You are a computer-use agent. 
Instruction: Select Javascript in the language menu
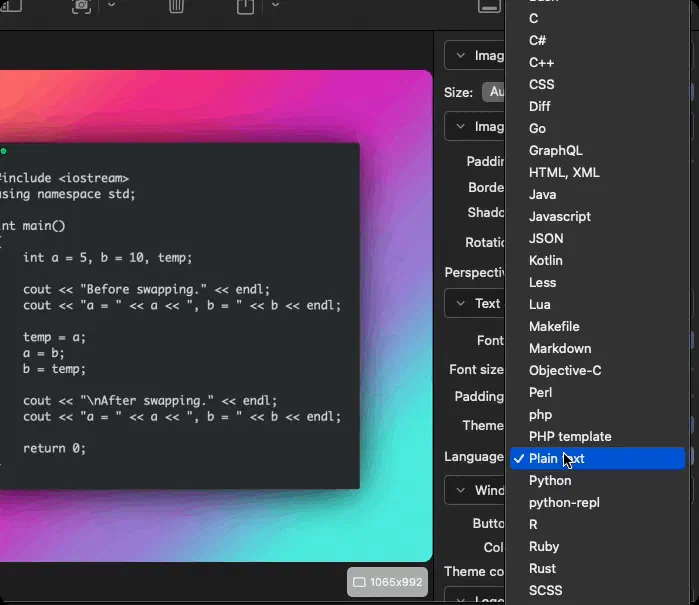click(597, 216)
